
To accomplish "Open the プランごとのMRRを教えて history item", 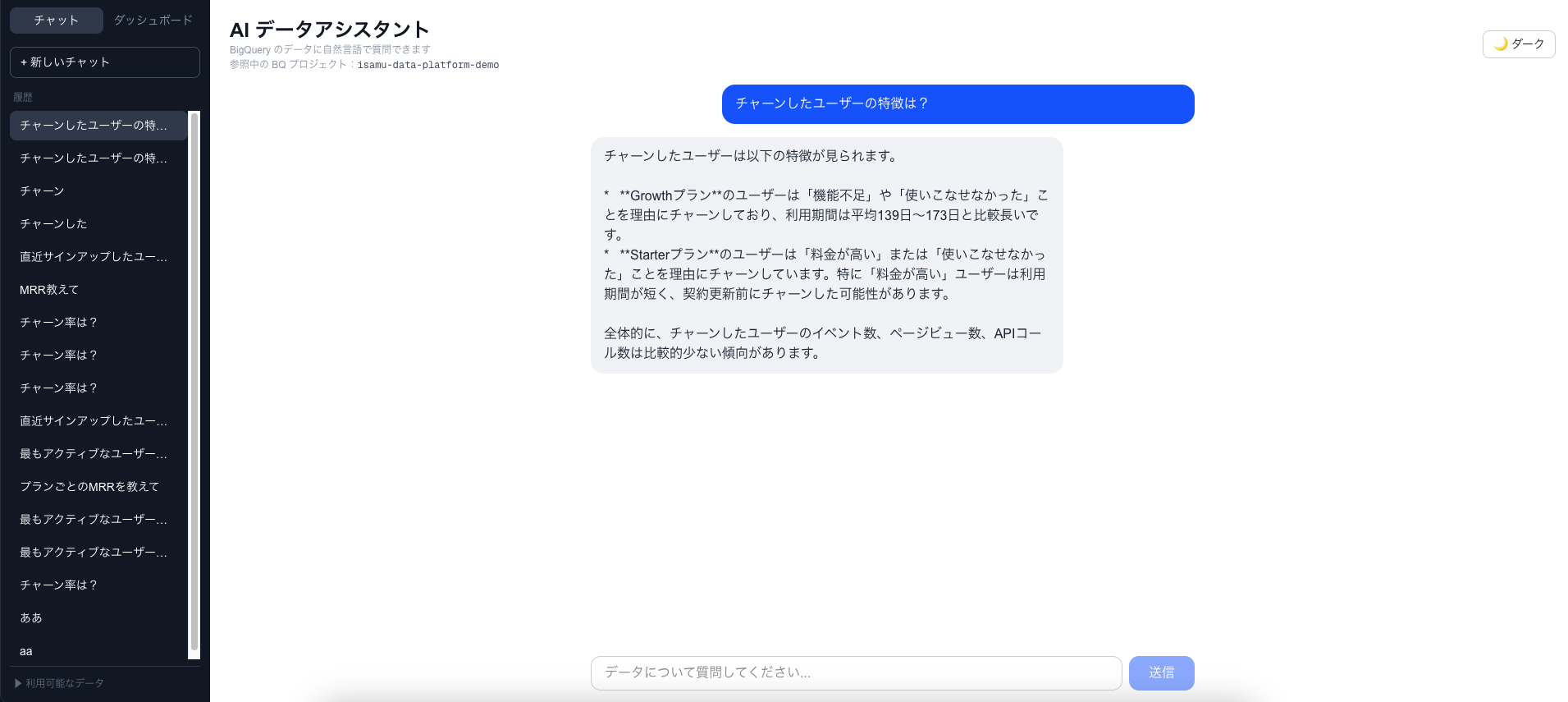I will 89,487.
